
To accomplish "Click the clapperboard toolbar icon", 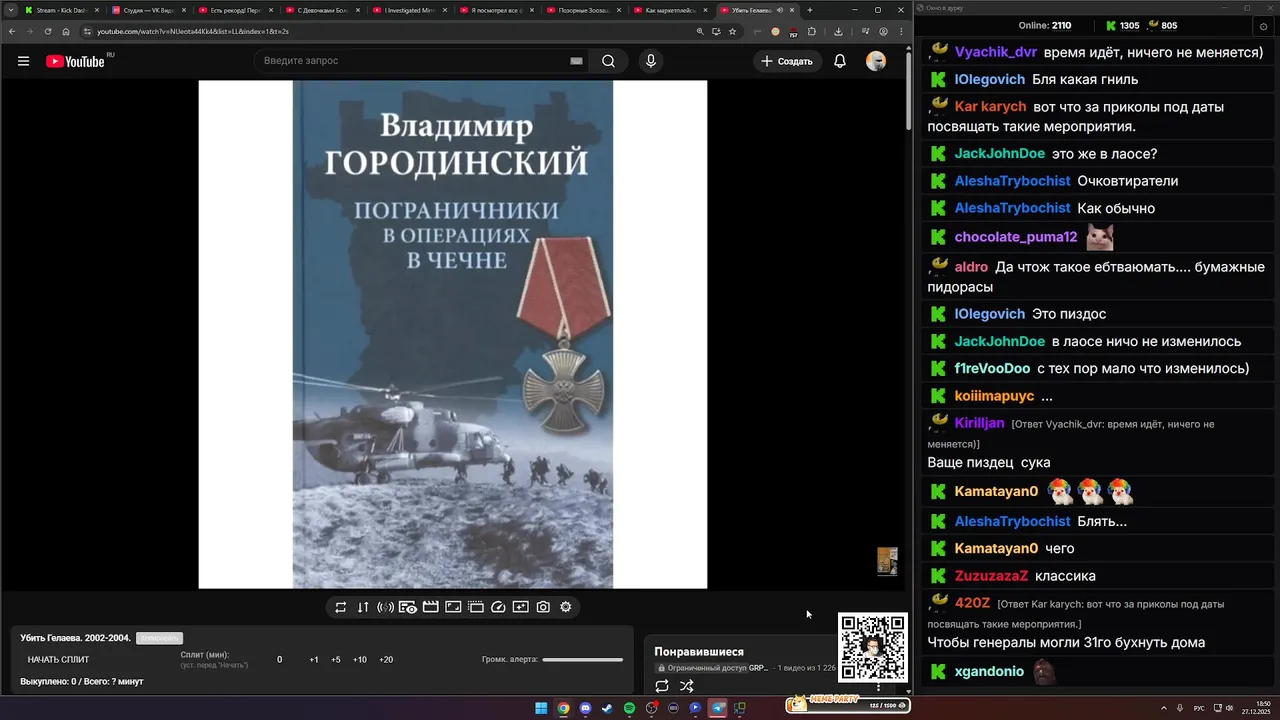I will 431,607.
